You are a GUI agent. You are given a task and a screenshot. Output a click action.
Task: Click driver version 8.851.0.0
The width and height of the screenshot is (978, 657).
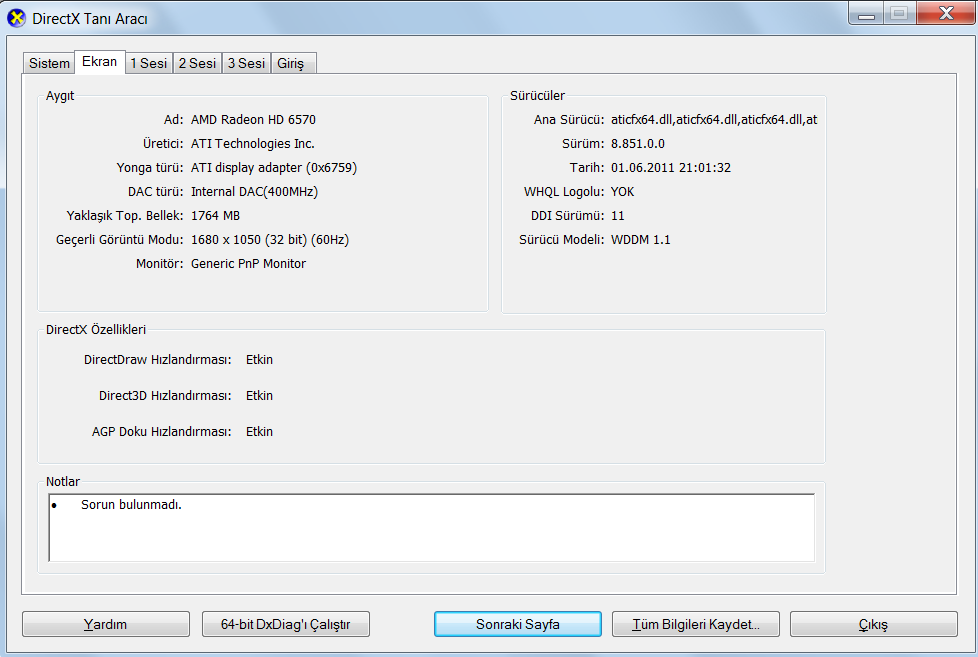pyautogui.click(x=637, y=144)
